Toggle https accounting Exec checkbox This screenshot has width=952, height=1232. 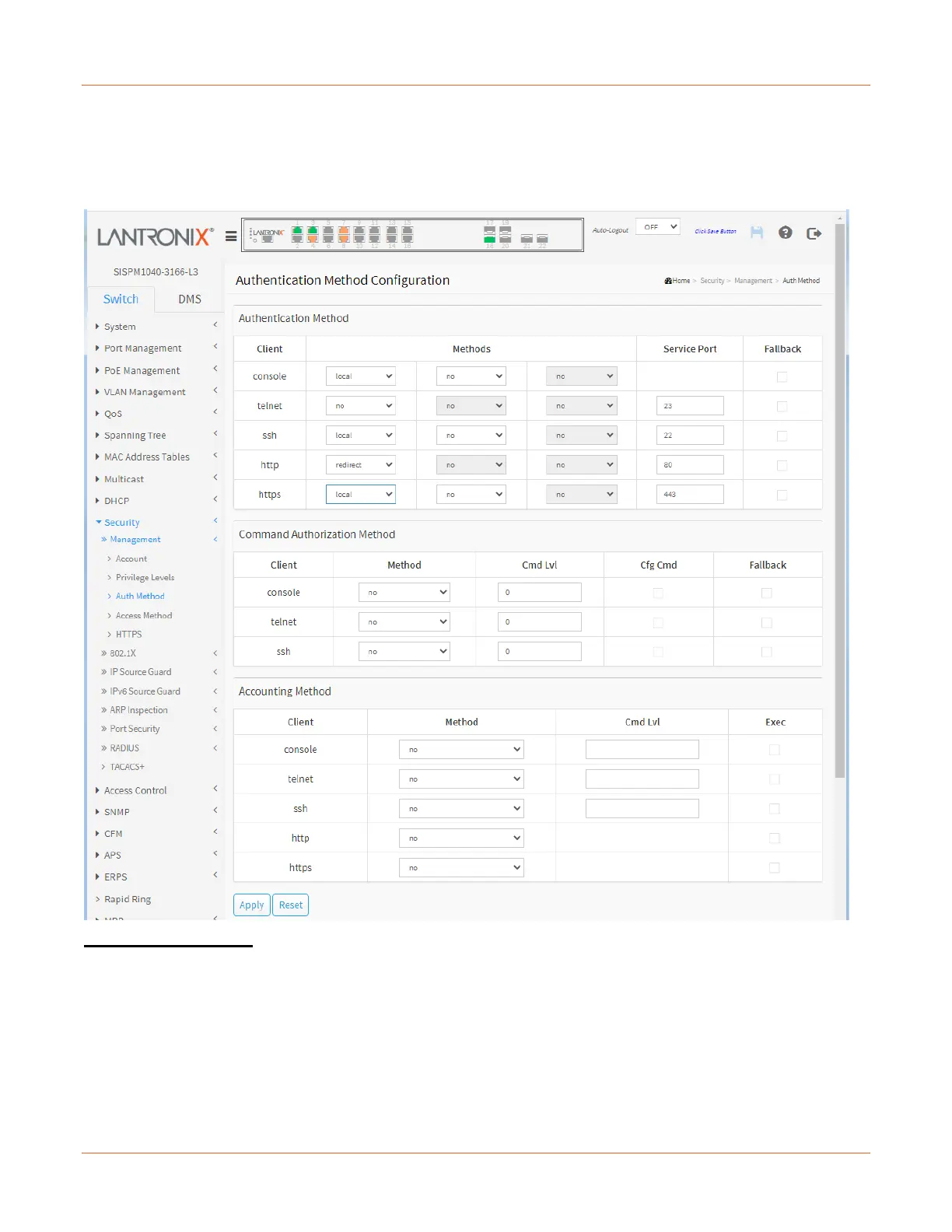point(775,869)
